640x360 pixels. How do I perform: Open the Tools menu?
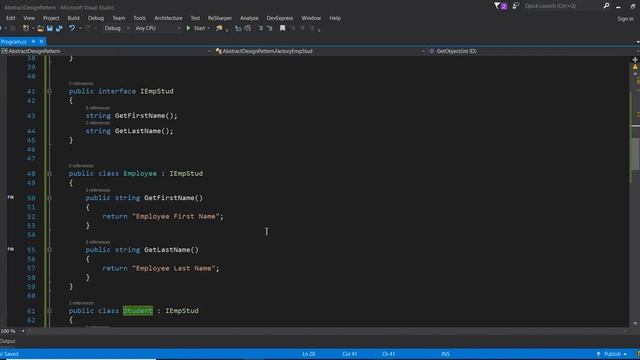pos(140,18)
